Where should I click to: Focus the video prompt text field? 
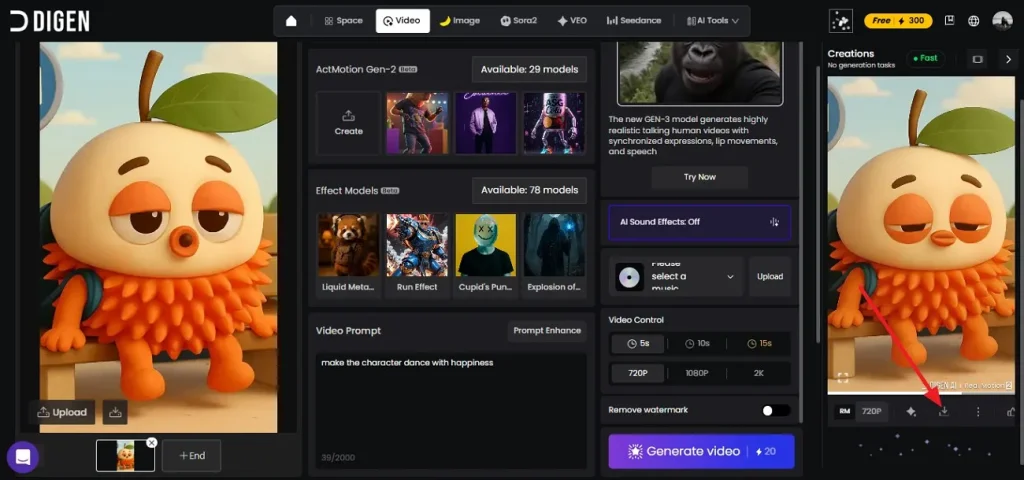(451, 410)
